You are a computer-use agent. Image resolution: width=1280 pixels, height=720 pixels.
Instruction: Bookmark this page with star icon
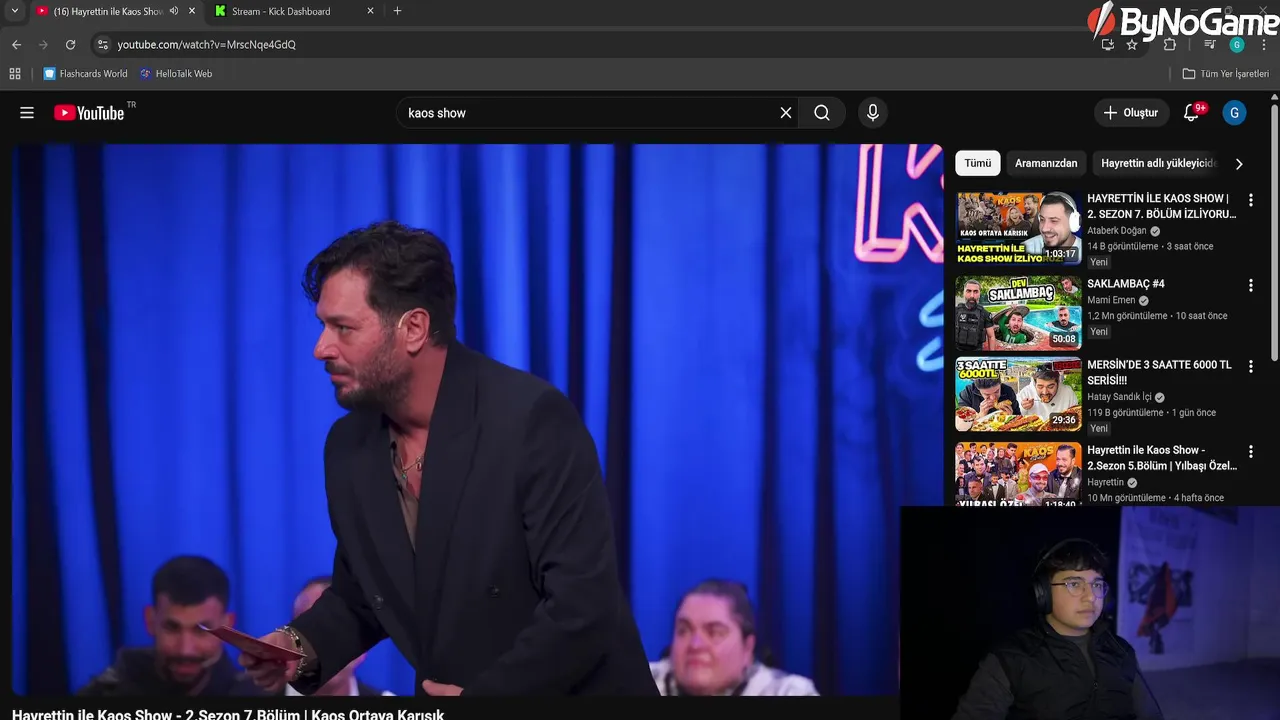click(x=1132, y=44)
